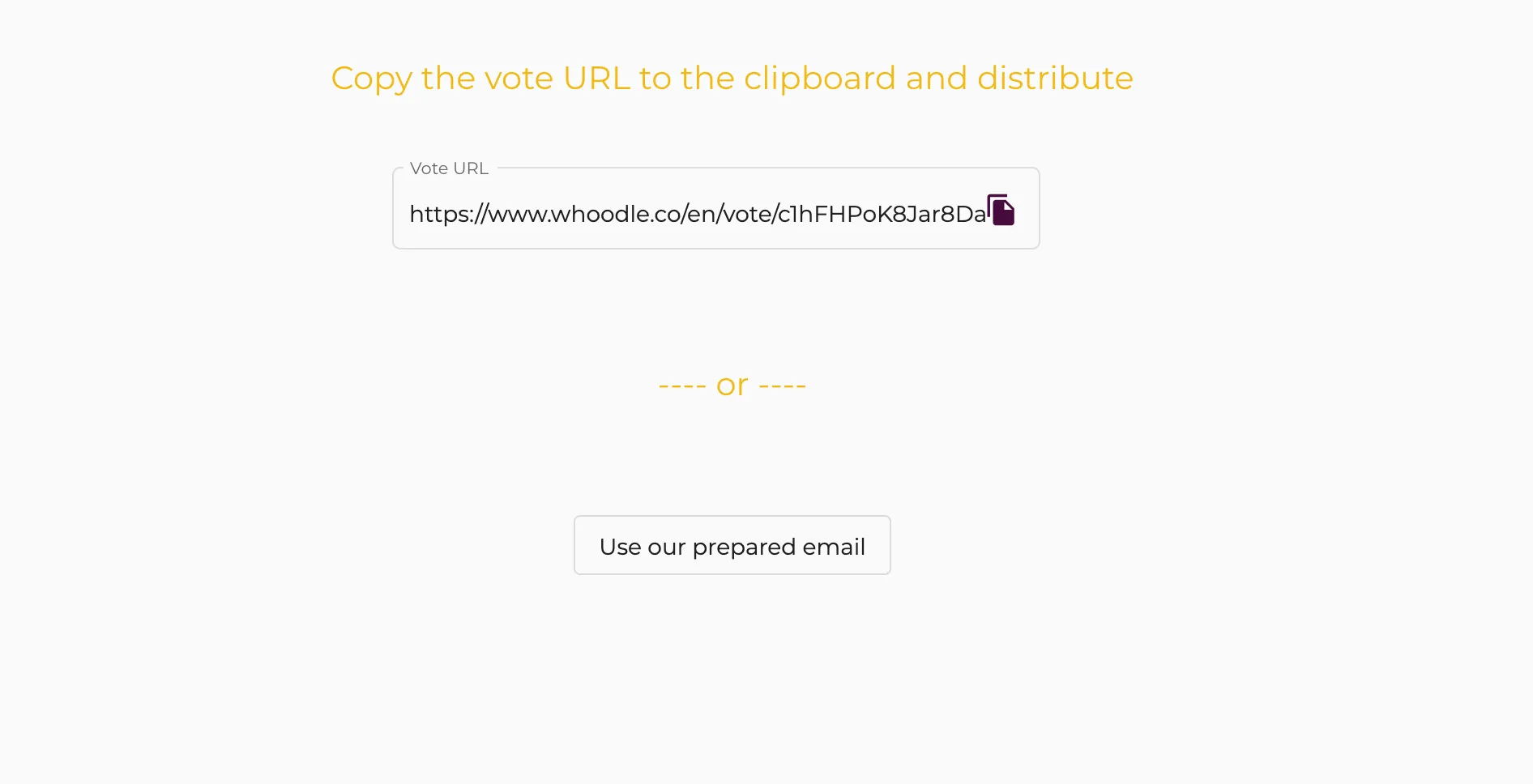
Task: Hit the duplicate-pages icon in Vote URL field
Action: 1001,211
